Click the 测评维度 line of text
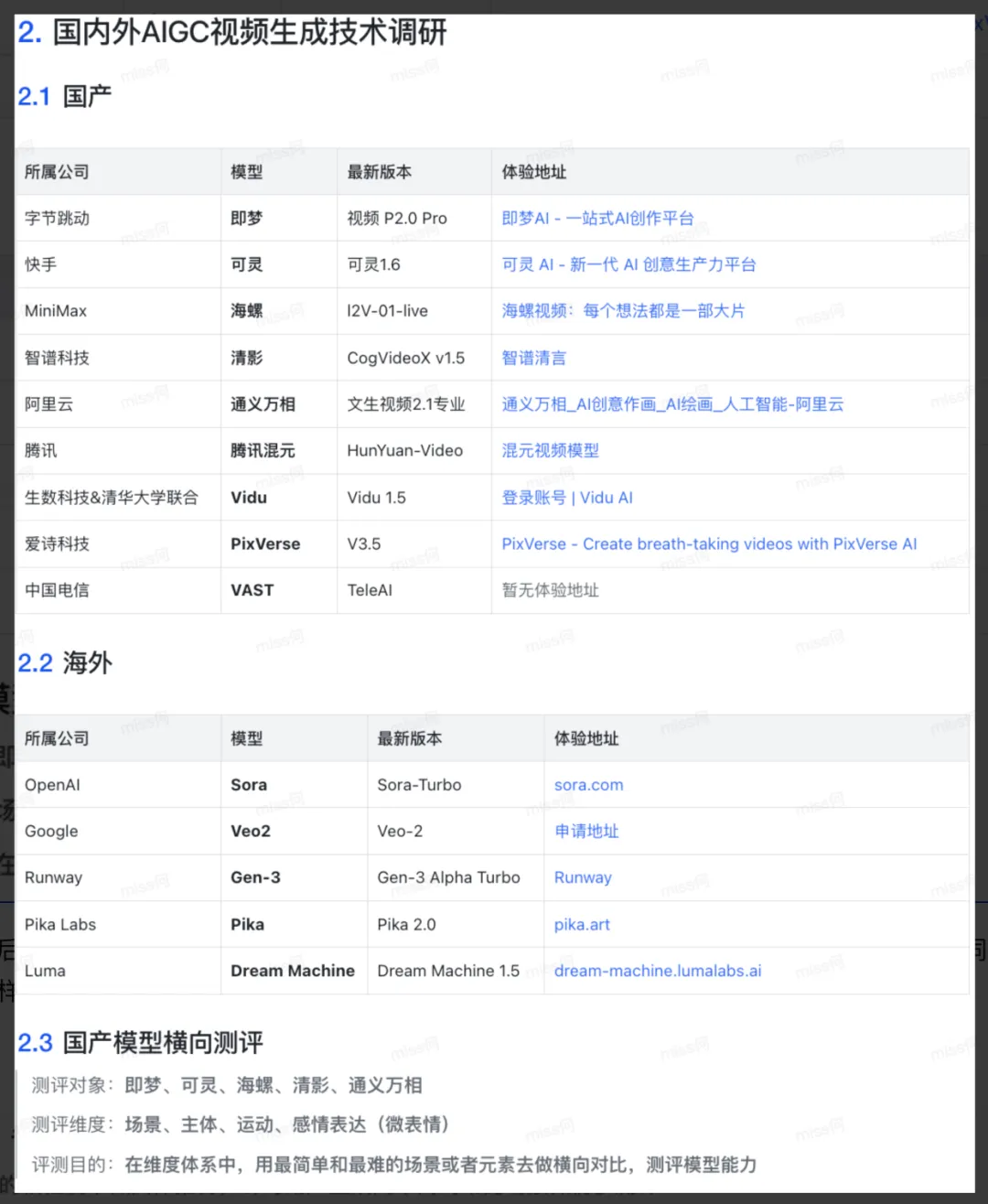The width and height of the screenshot is (988, 1204). pyautogui.click(x=241, y=1124)
